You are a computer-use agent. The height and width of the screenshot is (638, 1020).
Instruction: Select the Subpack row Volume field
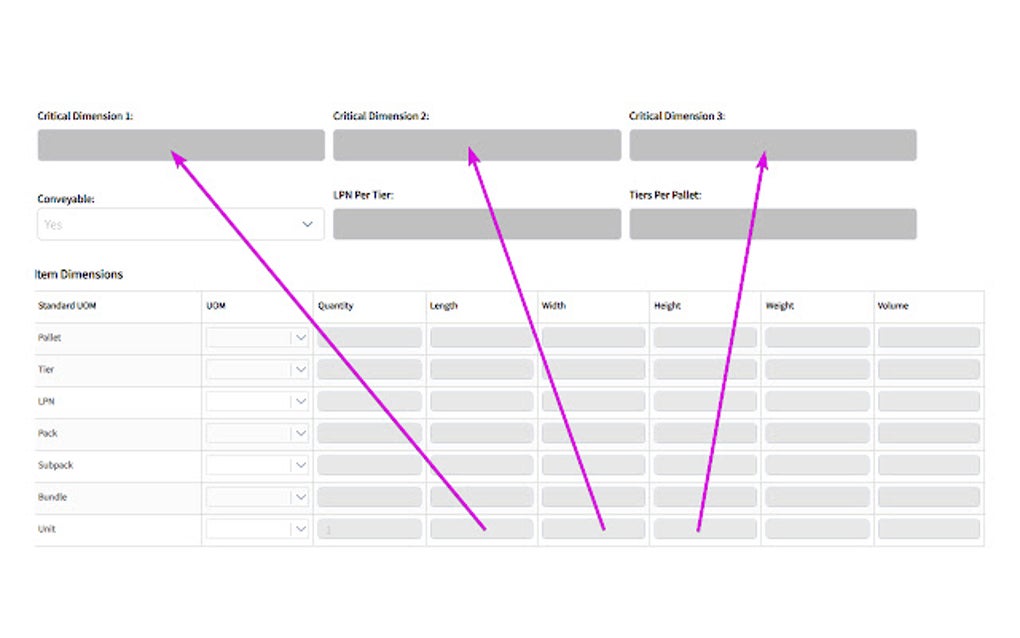pos(928,465)
